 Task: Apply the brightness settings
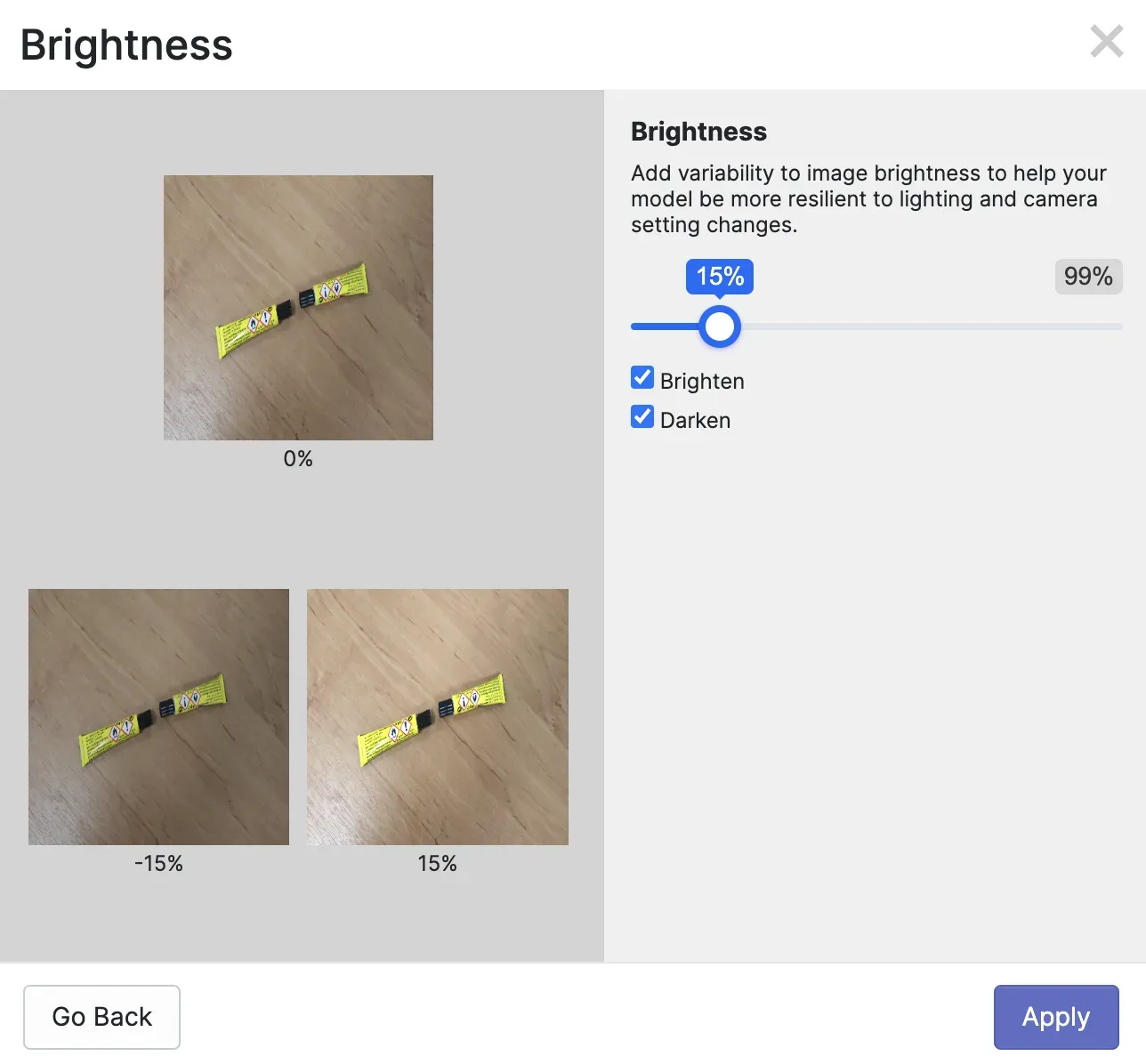1055,1017
